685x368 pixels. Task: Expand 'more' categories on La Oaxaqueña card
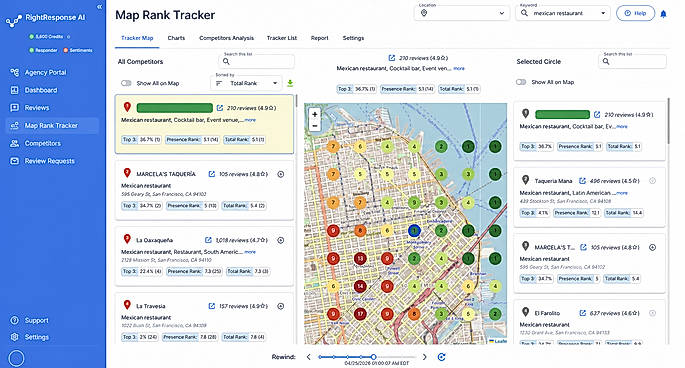(x=250, y=252)
